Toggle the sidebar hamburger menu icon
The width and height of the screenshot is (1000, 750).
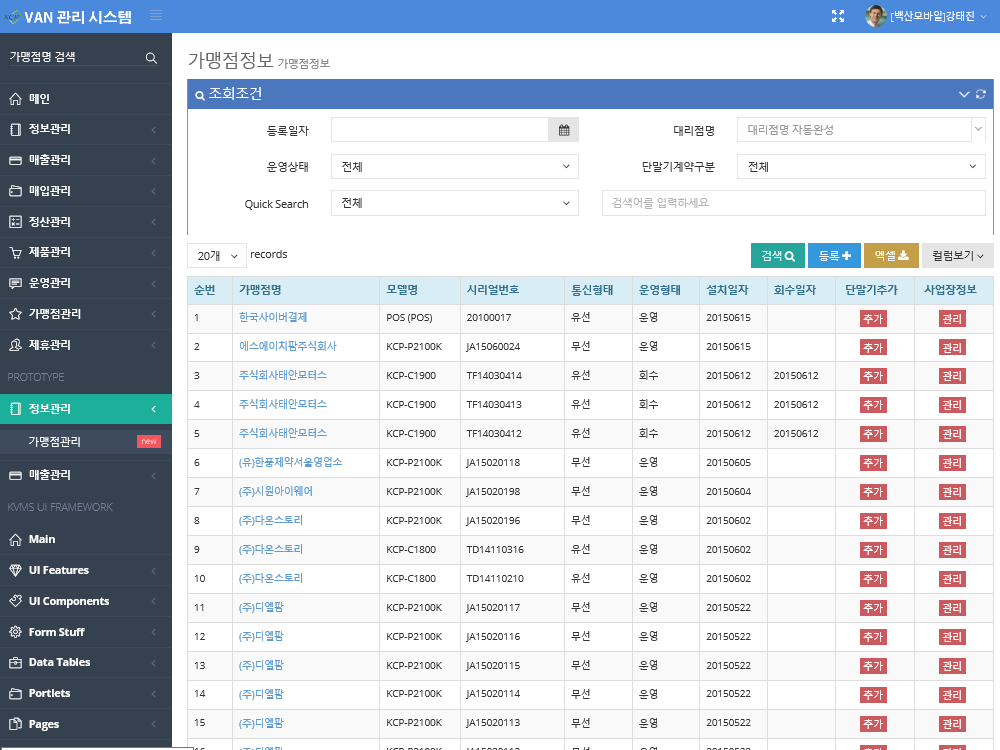(x=156, y=15)
